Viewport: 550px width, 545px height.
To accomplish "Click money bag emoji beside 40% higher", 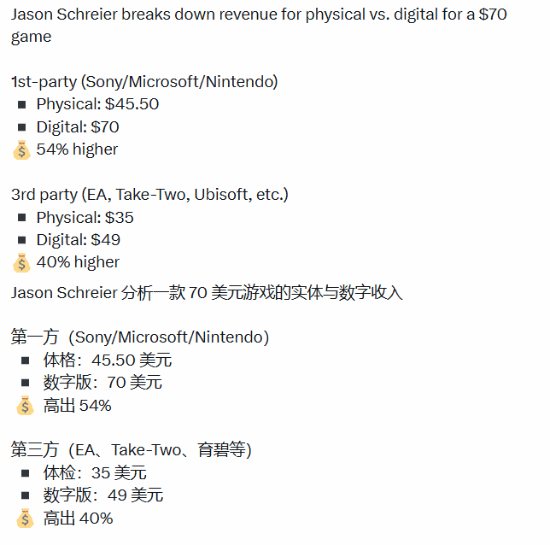I will (22, 263).
